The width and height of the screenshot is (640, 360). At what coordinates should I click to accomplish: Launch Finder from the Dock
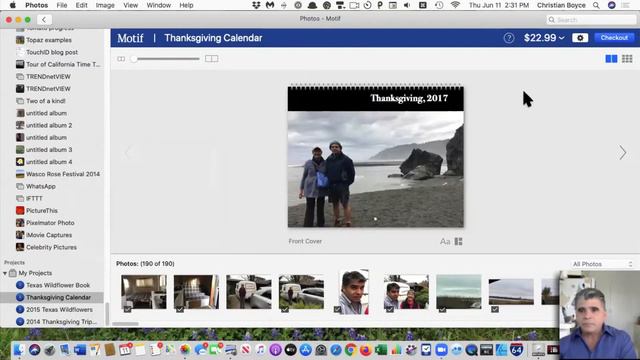pyautogui.click(x=19, y=350)
